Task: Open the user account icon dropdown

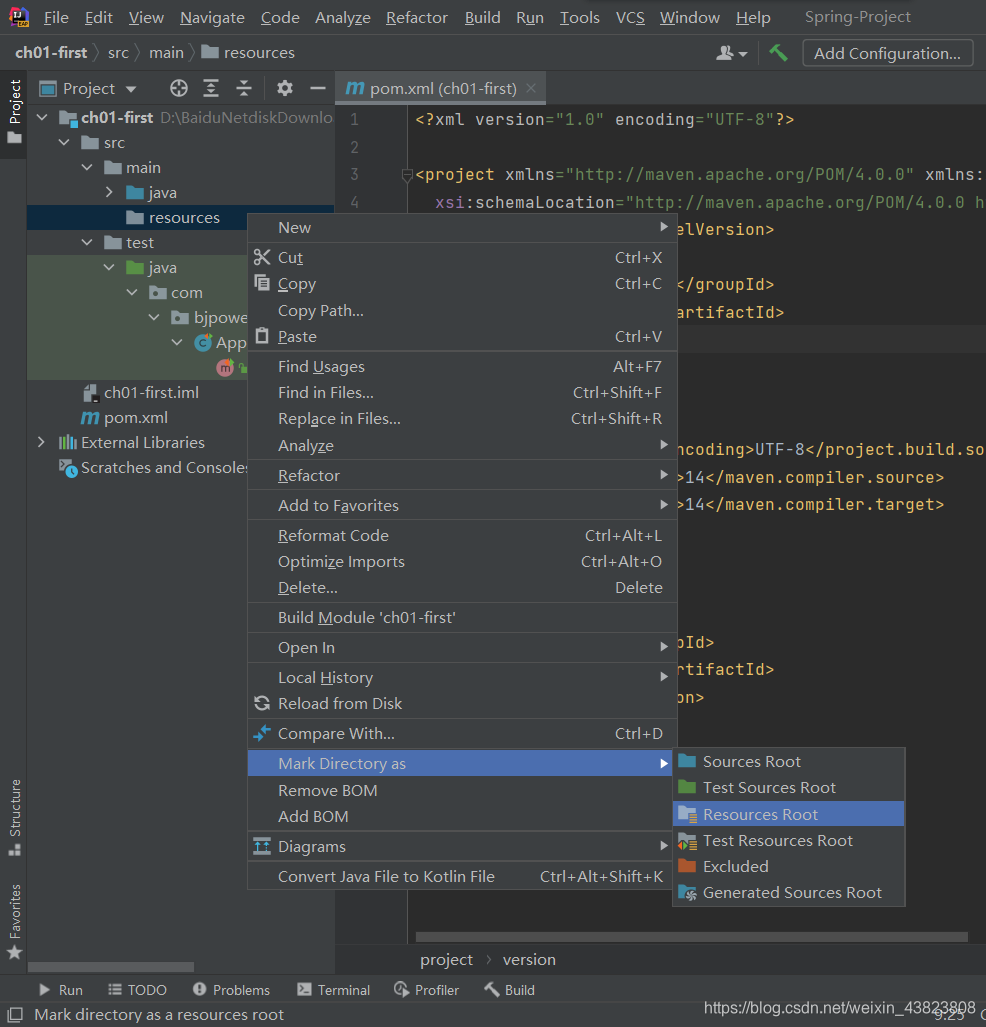Action: pyautogui.click(x=731, y=53)
